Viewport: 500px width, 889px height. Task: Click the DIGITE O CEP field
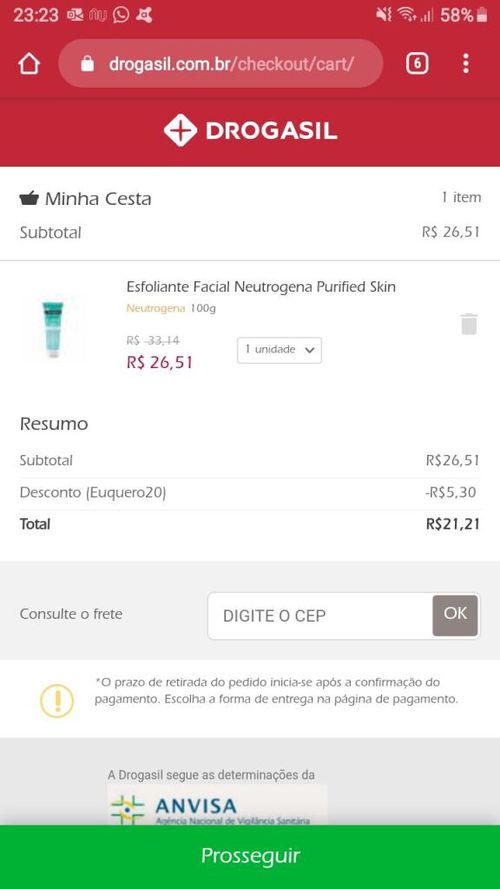[320, 616]
